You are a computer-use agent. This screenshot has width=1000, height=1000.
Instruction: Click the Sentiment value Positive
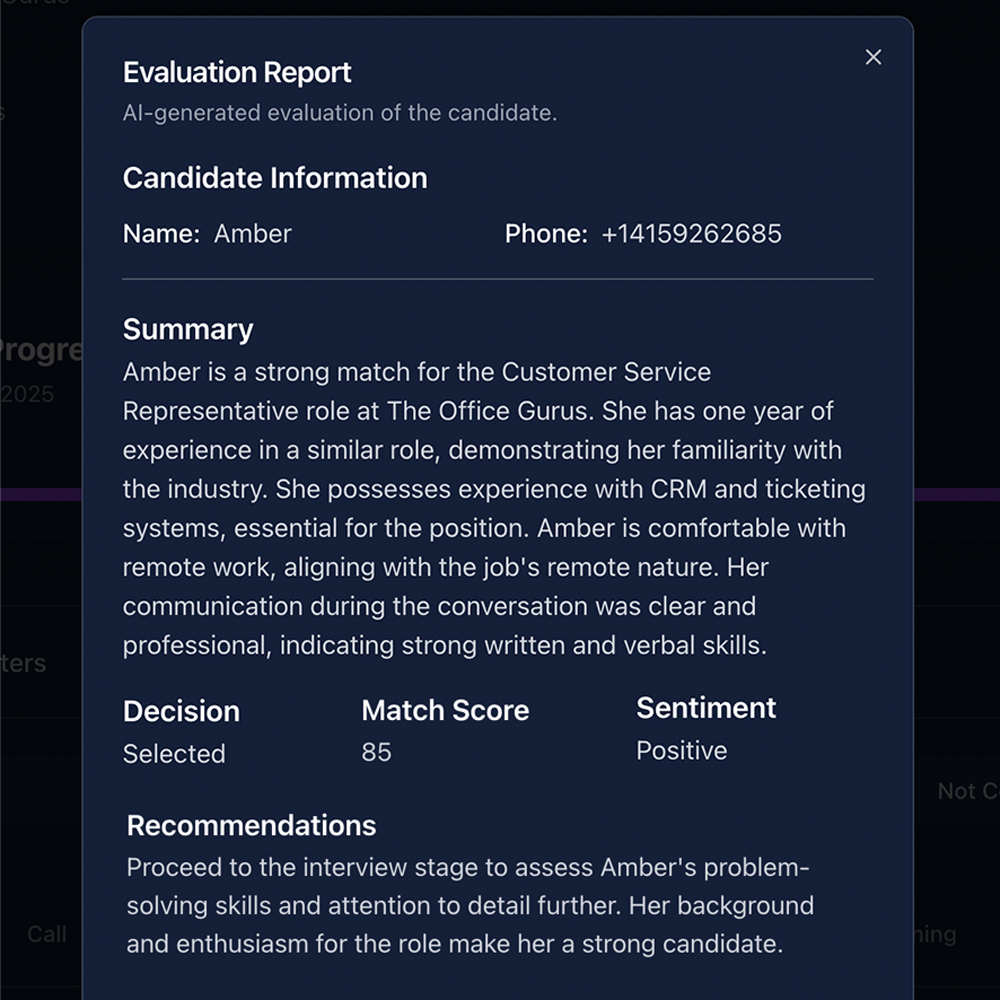[x=681, y=750]
